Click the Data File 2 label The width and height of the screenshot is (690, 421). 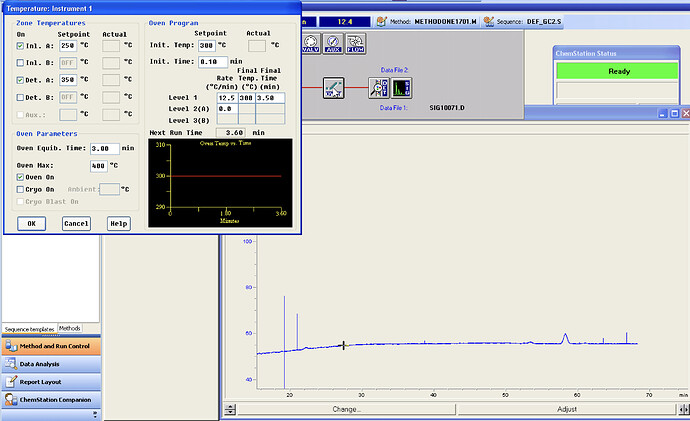pyautogui.click(x=394, y=70)
